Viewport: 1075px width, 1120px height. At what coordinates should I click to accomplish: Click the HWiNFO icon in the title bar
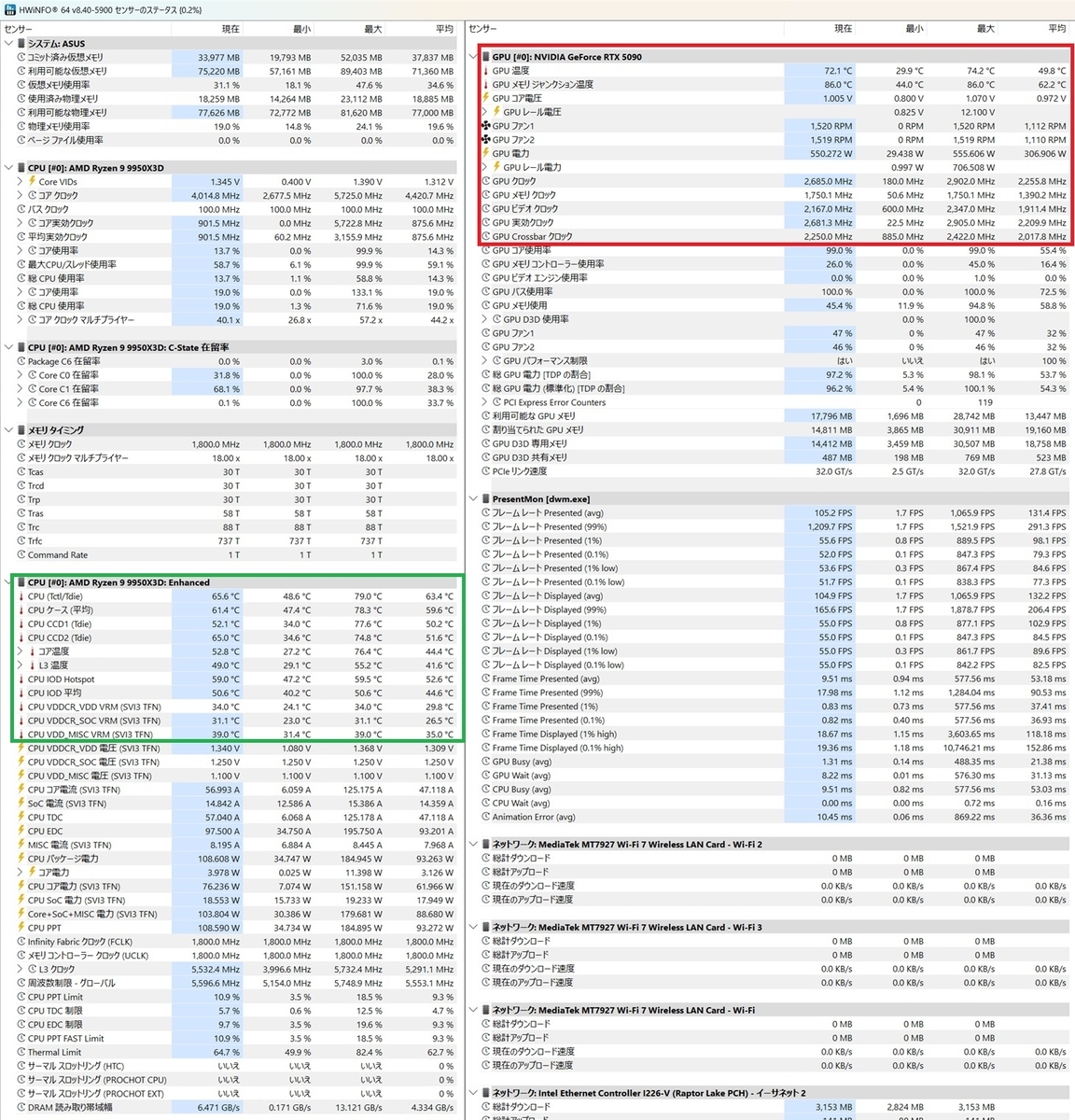click(x=10, y=9)
